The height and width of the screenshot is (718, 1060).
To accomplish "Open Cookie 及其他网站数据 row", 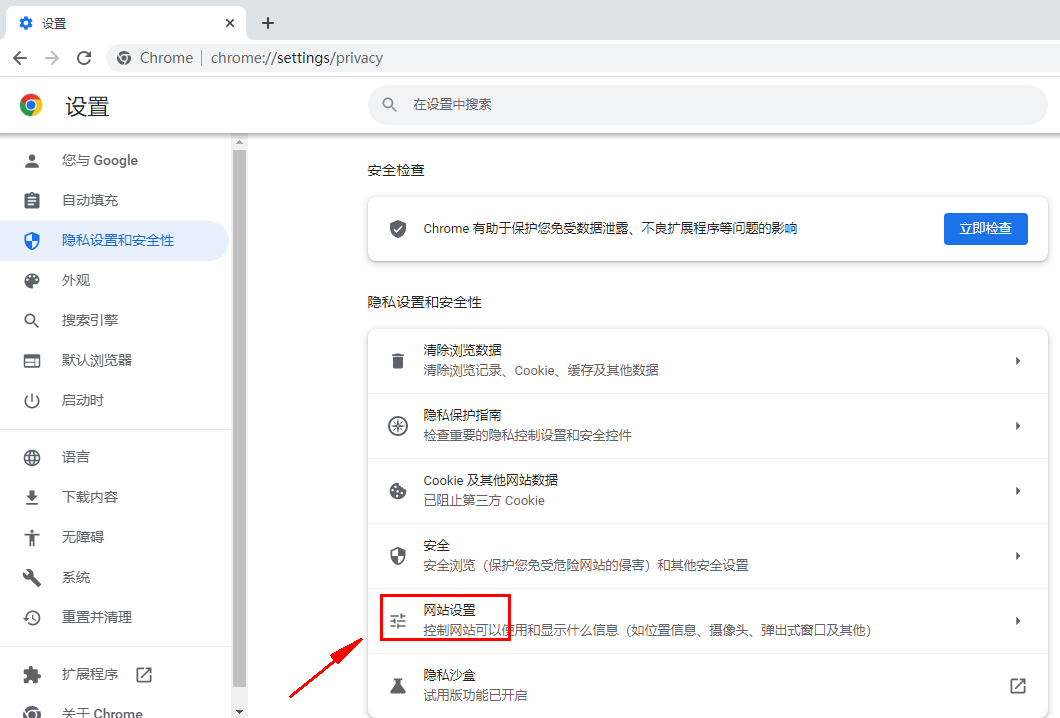I will point(707,491).
